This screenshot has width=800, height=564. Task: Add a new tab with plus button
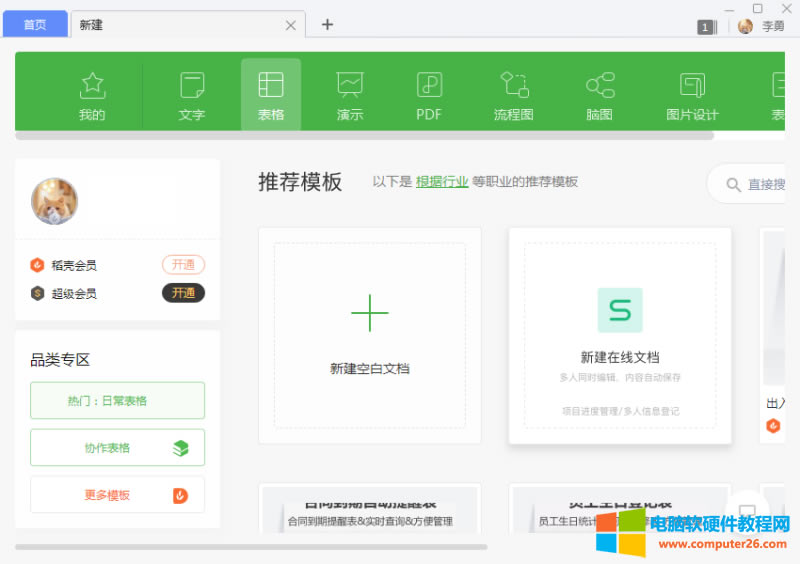pyautogui.click(x=327, y=25)
